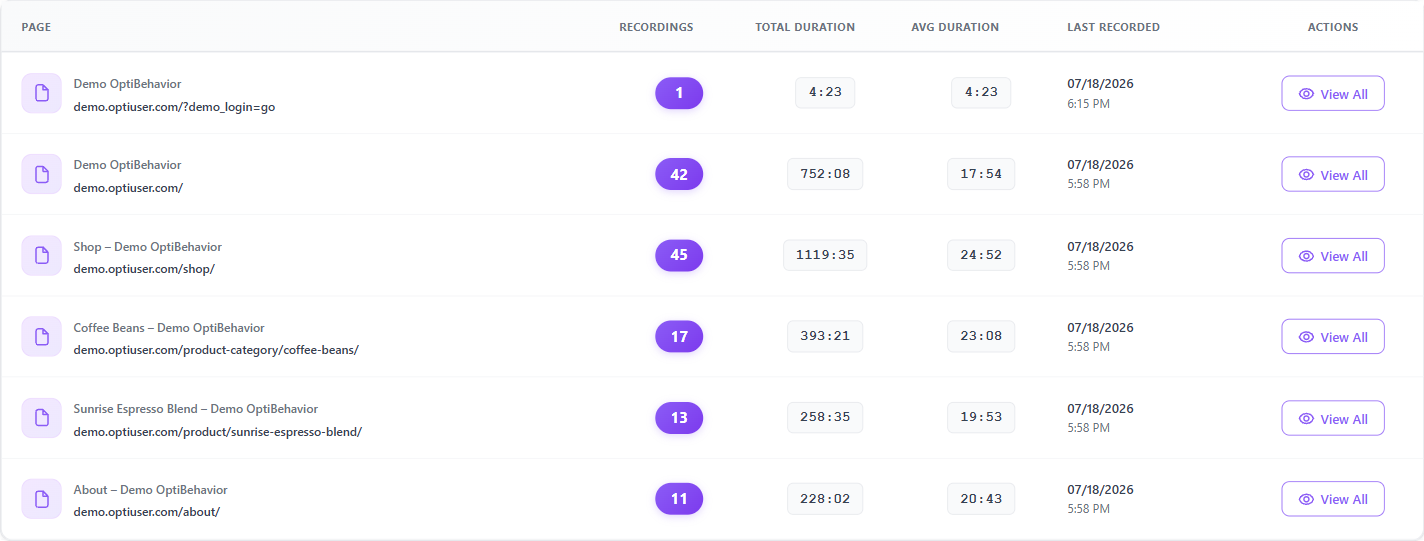
Task: Open demo.optiuser.com/shop/ URL
Action: (144, 269)
